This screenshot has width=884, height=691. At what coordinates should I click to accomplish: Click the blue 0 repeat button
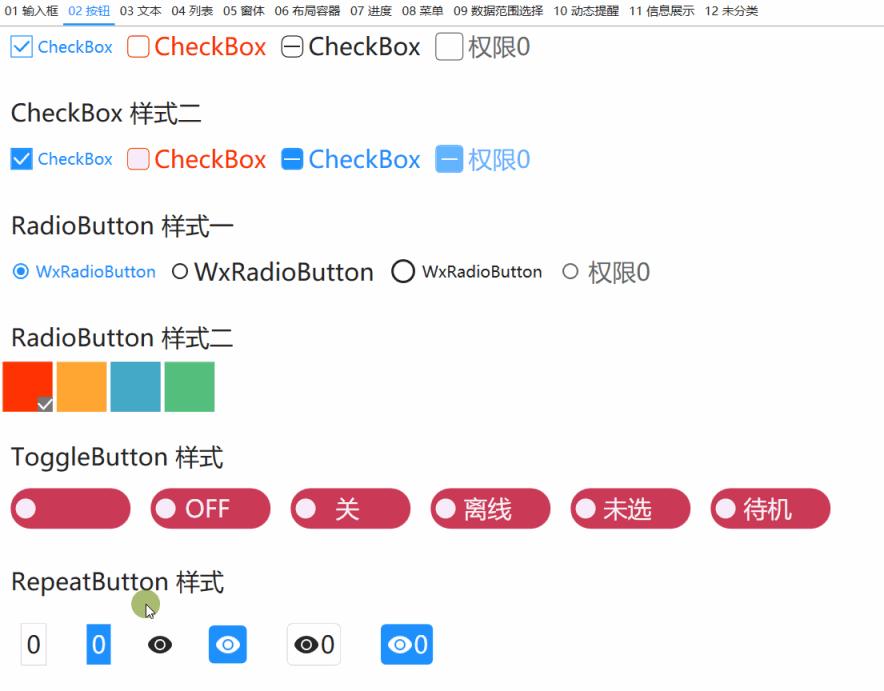pos(99,644)
